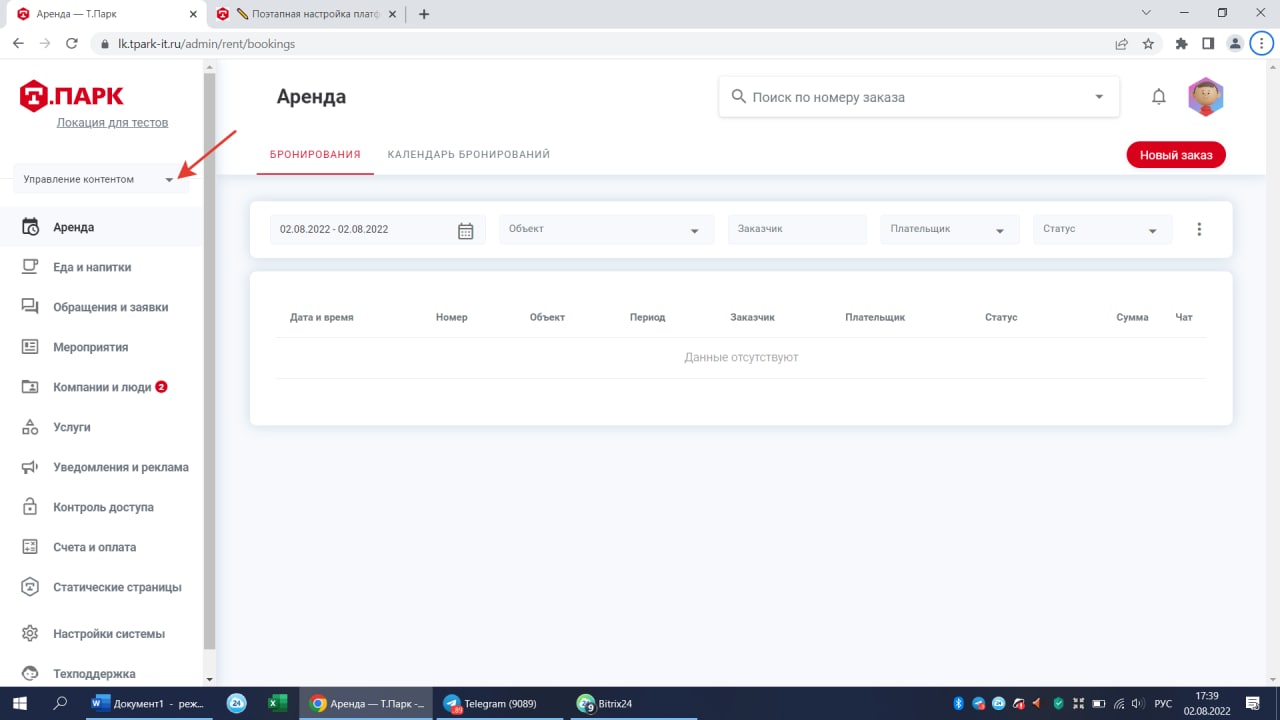Open the Плательщик filter dropdown
Image resolution: width=1280 pixels, height=720 pixels.
tap(948, 229)
